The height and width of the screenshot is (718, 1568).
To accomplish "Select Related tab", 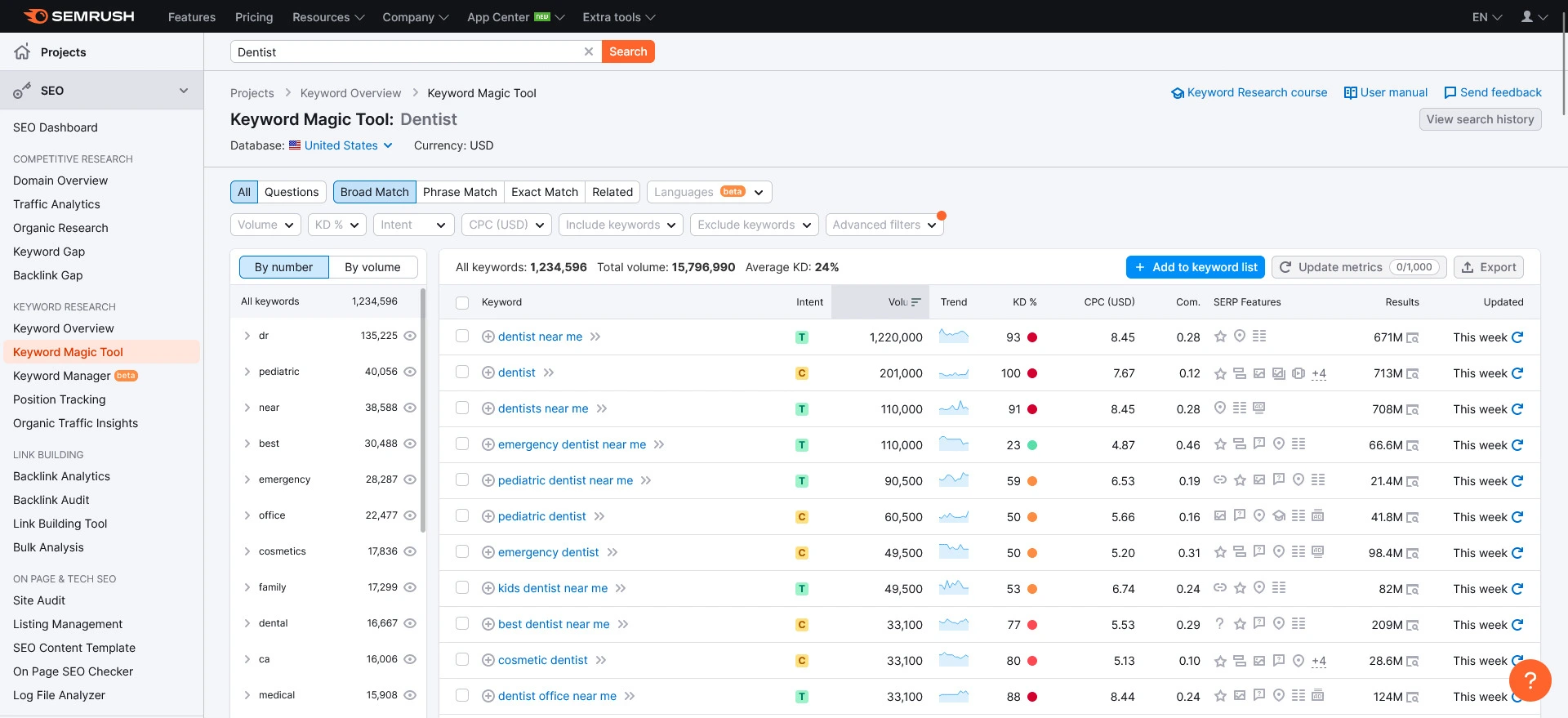I will 612,192.
